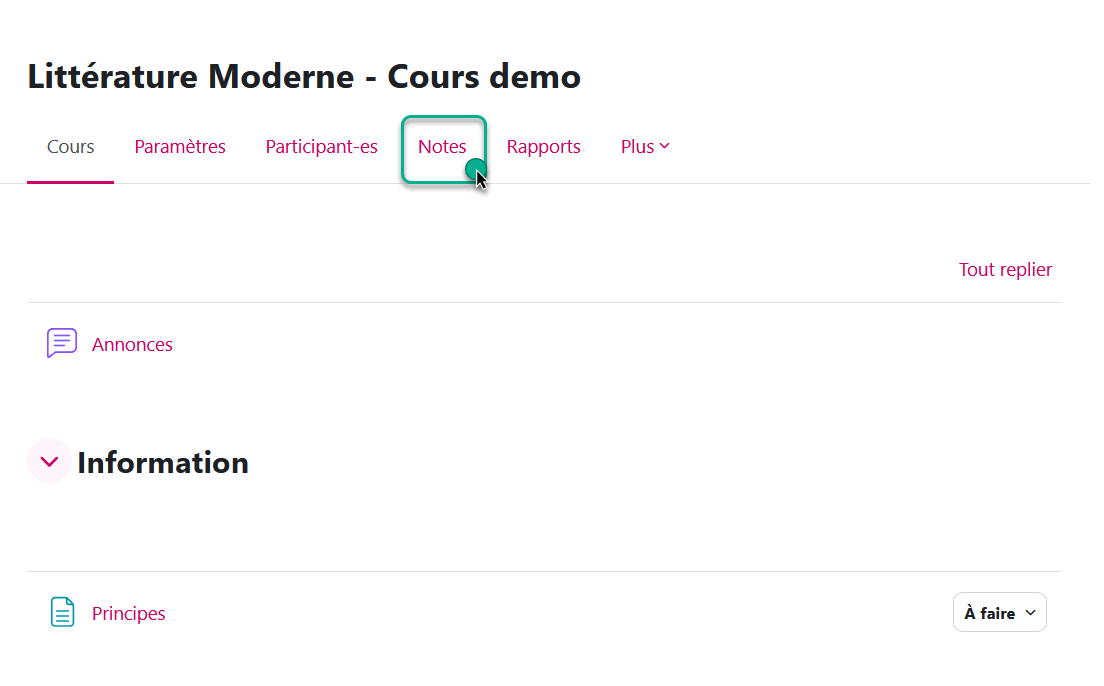1104x686 pixels.
Task: Click empty space right of Annonces row
Action: click(x=600, y=344)
